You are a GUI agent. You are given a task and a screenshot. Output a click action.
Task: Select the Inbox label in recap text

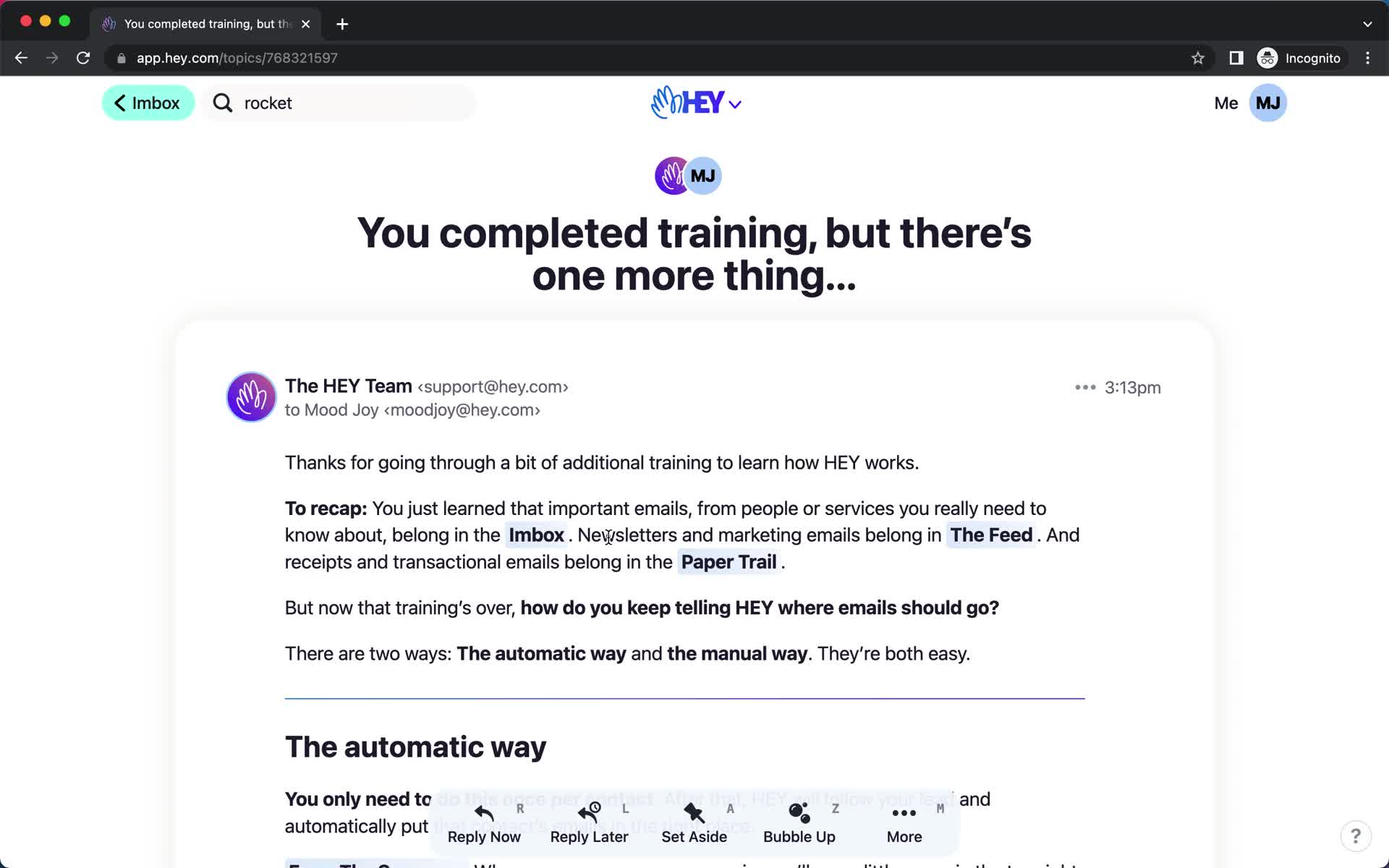point(535,535)
